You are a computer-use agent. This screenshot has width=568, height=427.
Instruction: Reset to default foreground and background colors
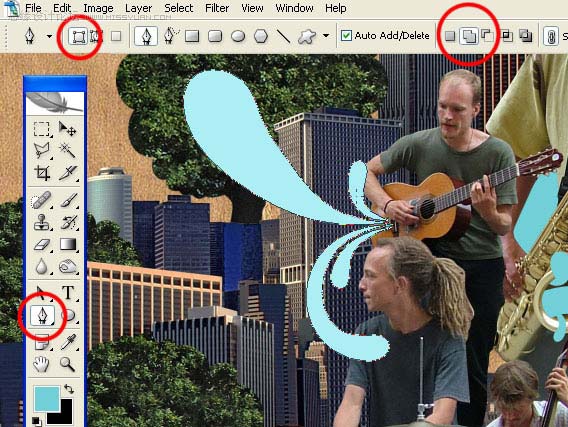pyautogui.click(x=36, y=420)
